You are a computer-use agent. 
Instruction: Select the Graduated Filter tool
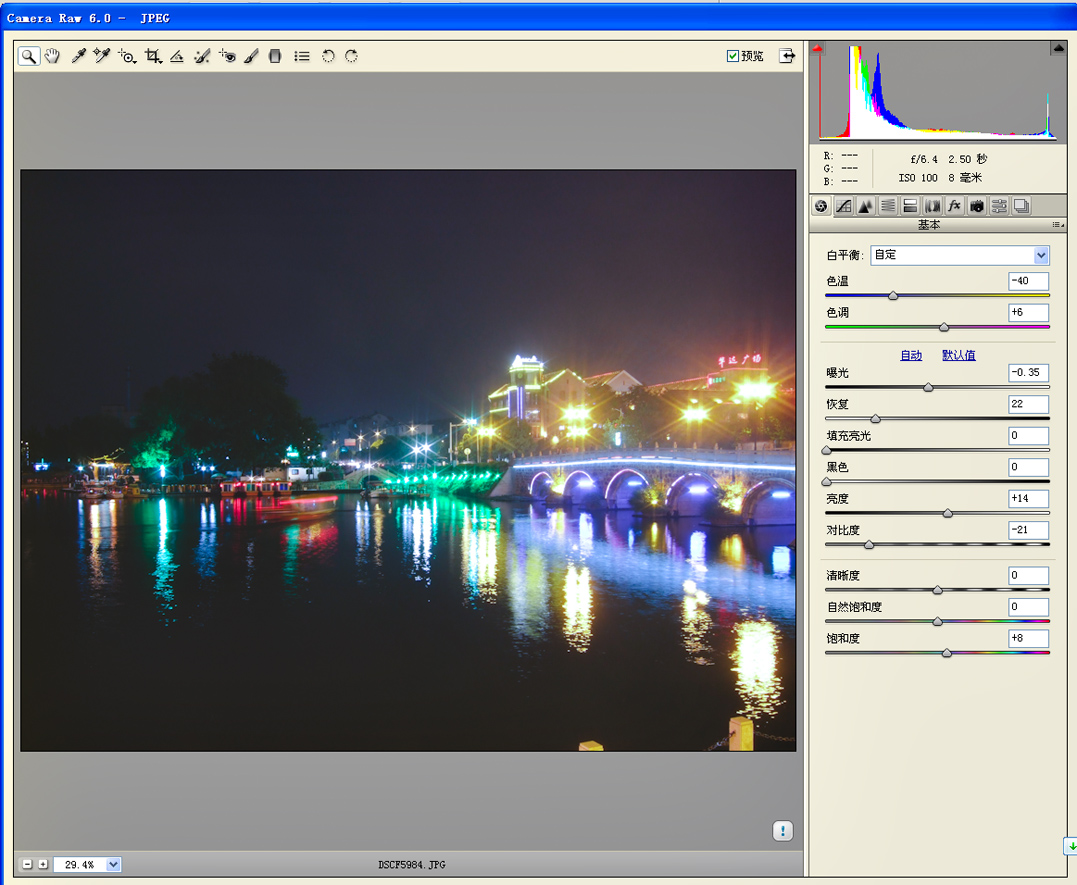(x=276, y=57)
